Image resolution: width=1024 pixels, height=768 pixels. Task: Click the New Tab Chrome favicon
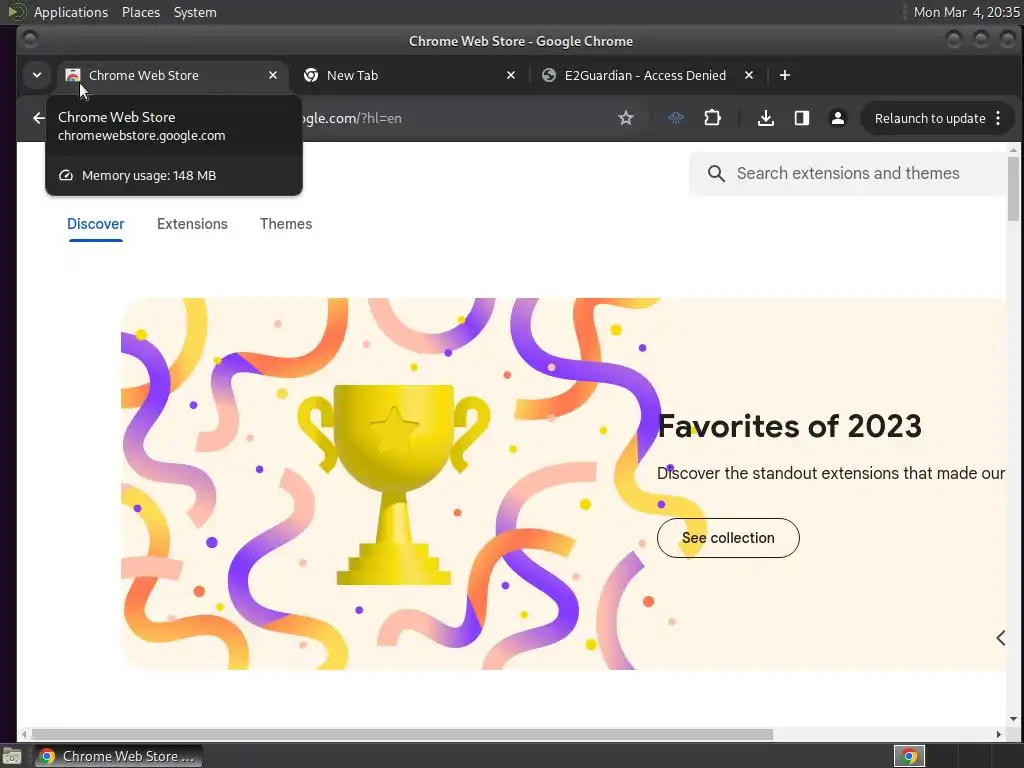(311, 75)
